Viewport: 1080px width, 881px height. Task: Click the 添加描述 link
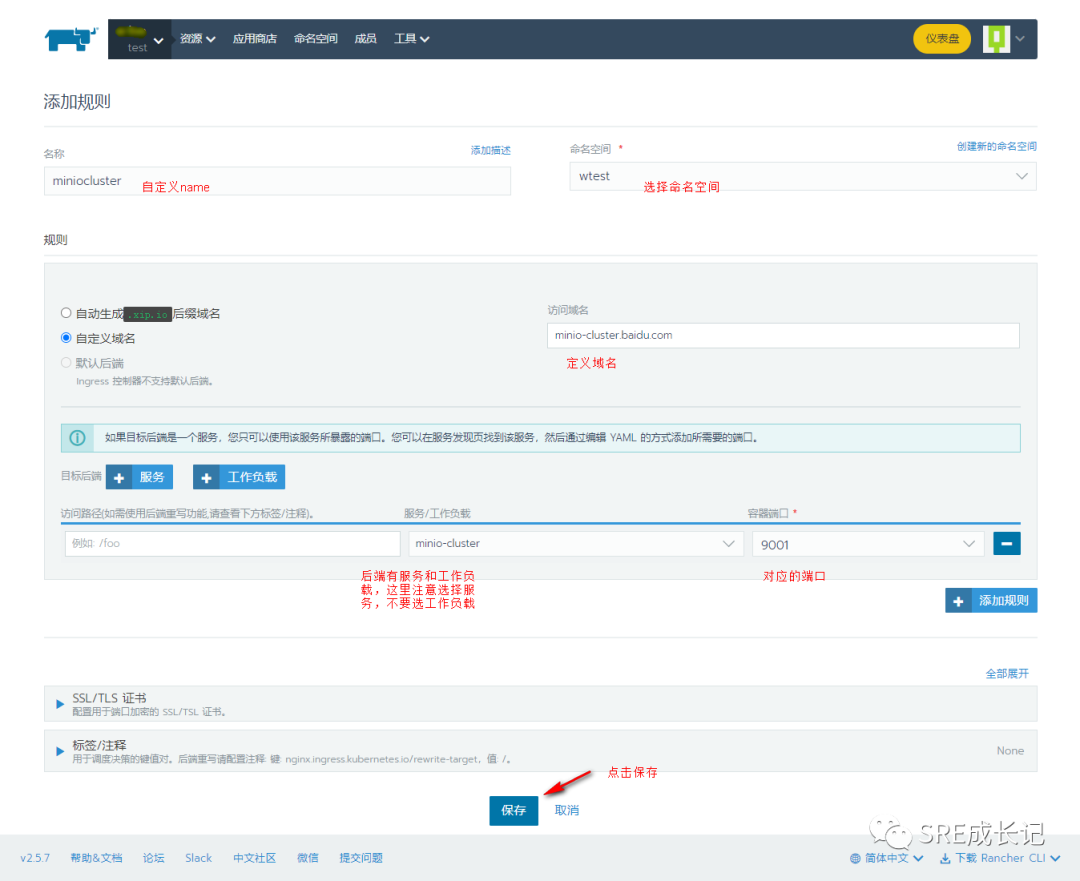[x=490, y=150]
